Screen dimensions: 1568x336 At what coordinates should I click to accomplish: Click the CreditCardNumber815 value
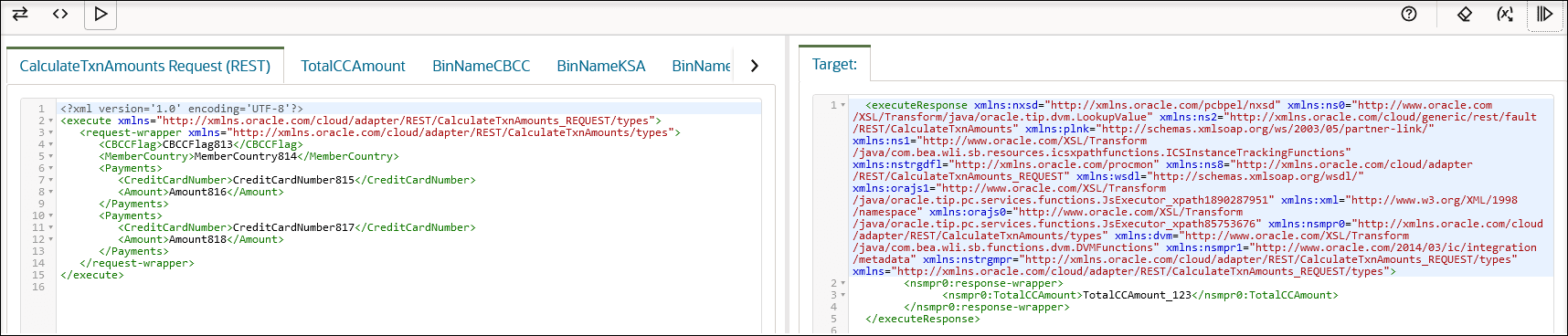(x=293, y=180)
